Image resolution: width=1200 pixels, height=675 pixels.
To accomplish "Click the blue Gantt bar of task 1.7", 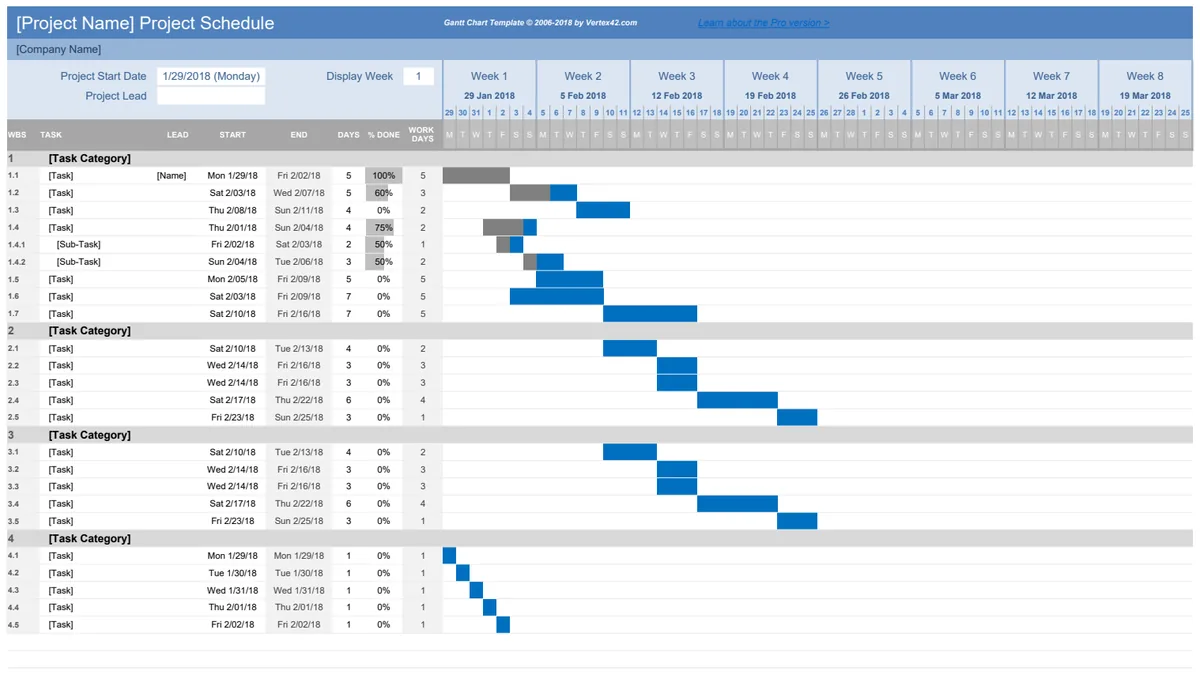I will (650, 314).
